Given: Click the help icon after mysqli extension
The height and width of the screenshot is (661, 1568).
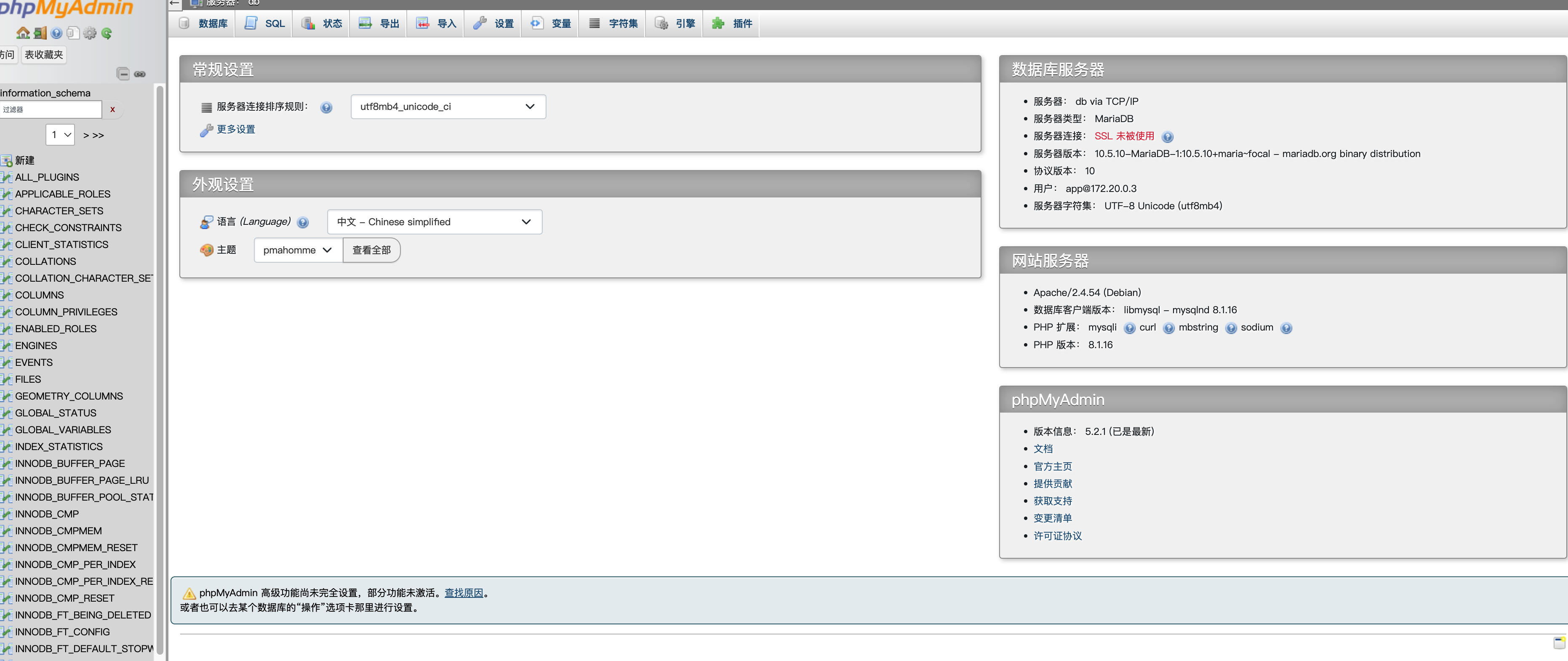Looking at the screenshot, I should point(1129,328).
